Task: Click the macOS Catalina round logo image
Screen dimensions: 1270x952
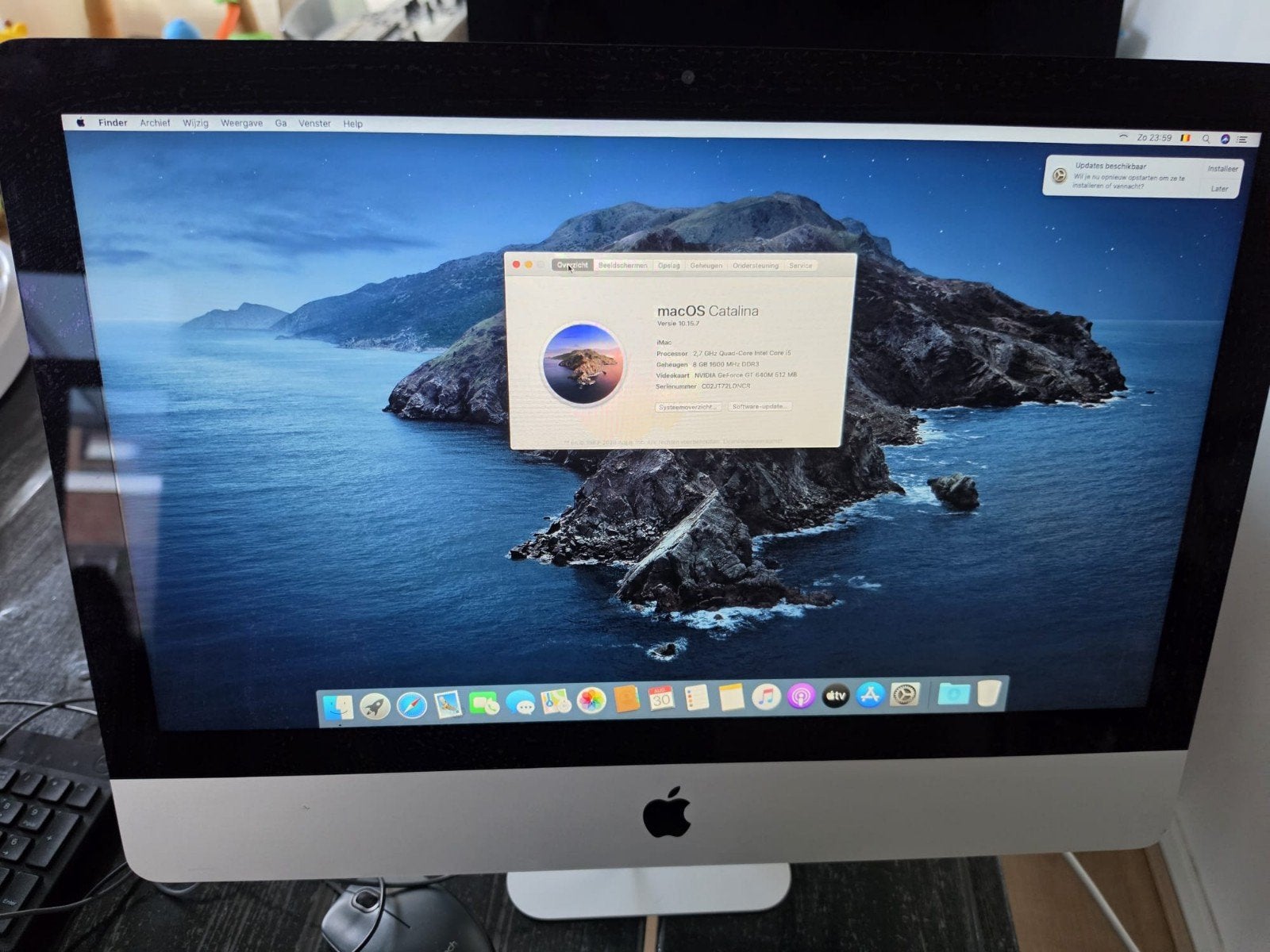Action: pyautogui.click(x=583, y=364)
